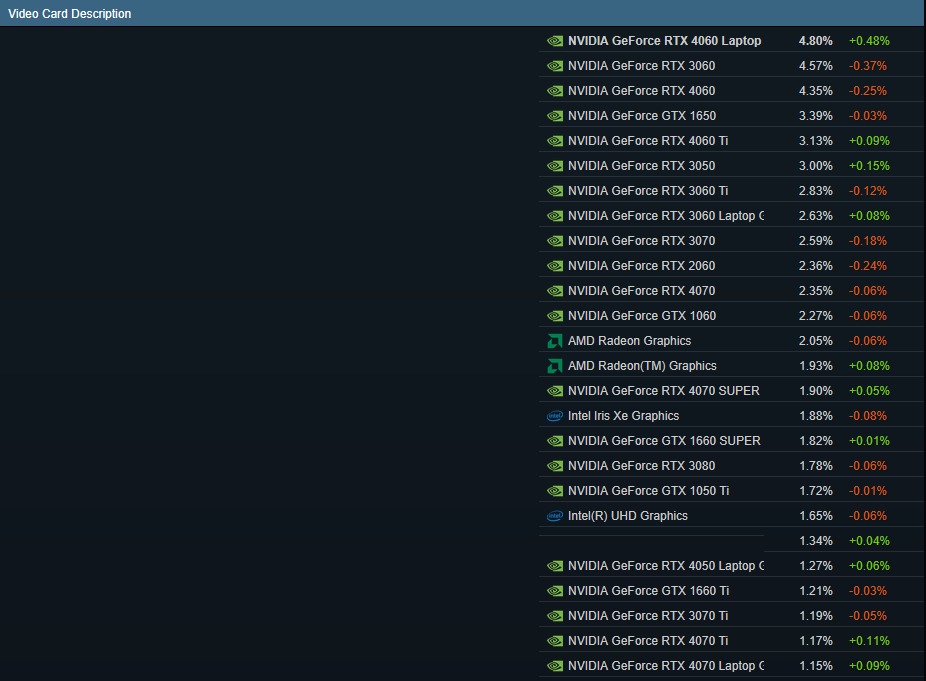926x681 pixels.
Task: Click the +0.04% change value
Action: [869, 541]
